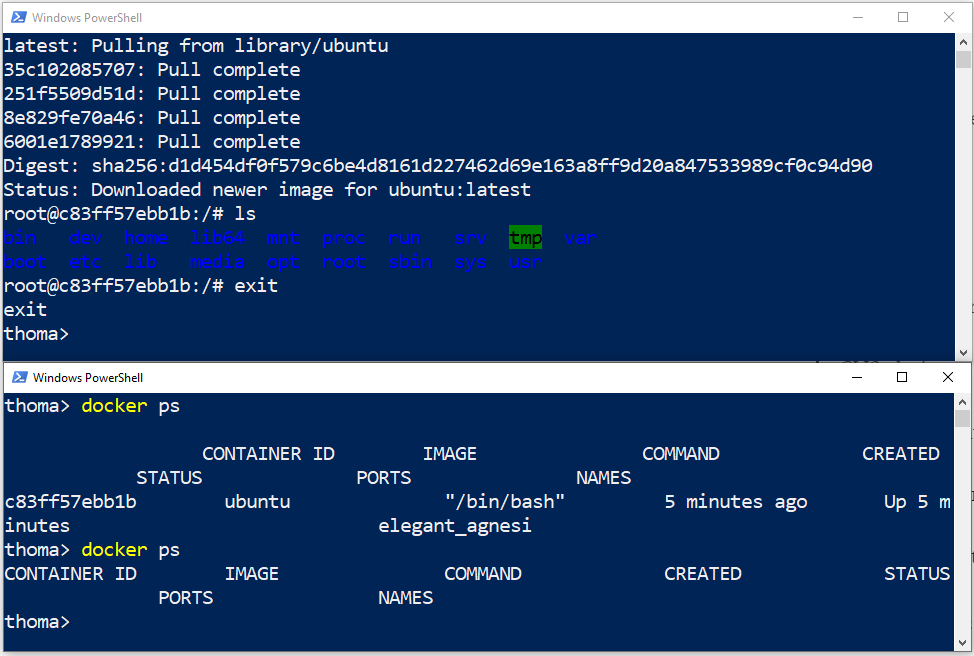Click the bottom window's scrollbar thumb
974x656 pixels.
tap(962, 418)
